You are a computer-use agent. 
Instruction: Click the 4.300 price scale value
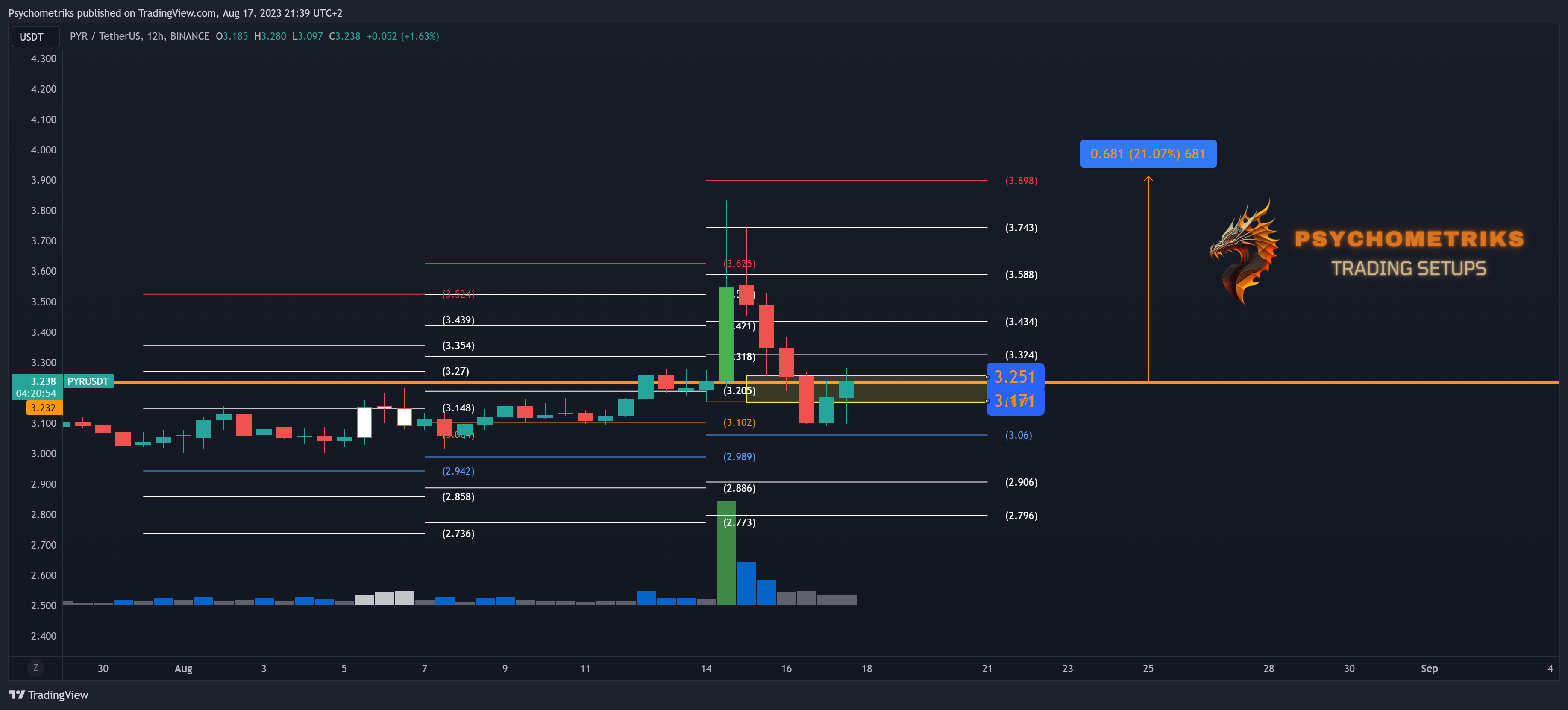click(44, 59)
